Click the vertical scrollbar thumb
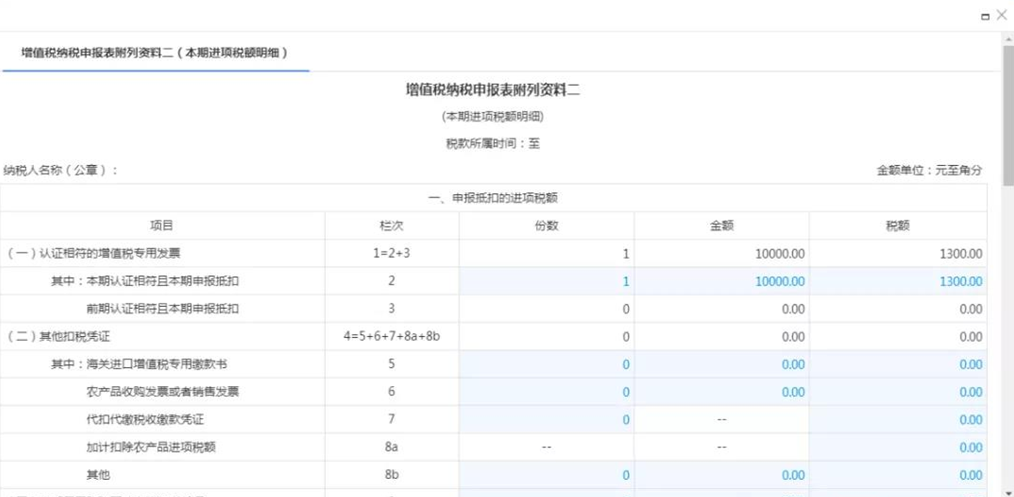This screenshot has width=1014, height=497. tap(1008, 116)
